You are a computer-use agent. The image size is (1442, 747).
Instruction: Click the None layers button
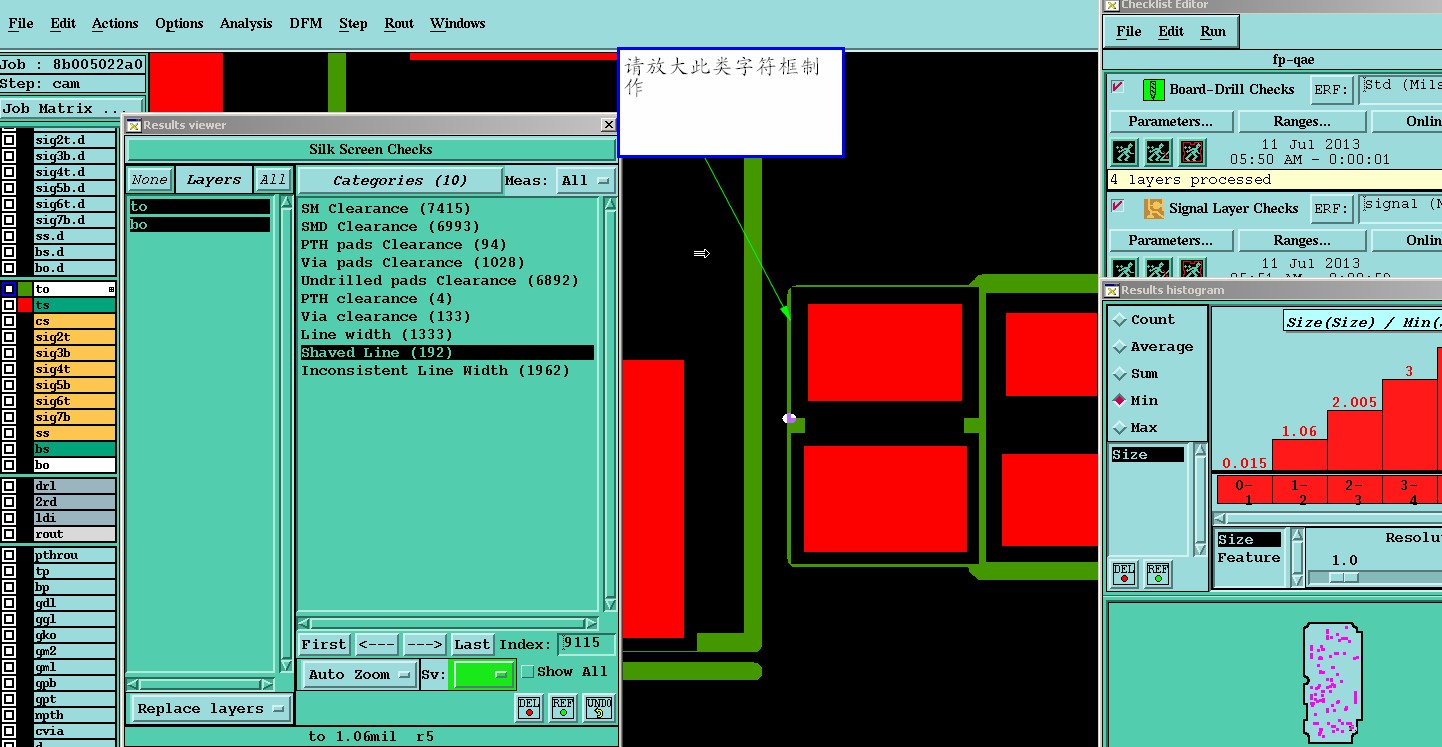click(149, 180)
